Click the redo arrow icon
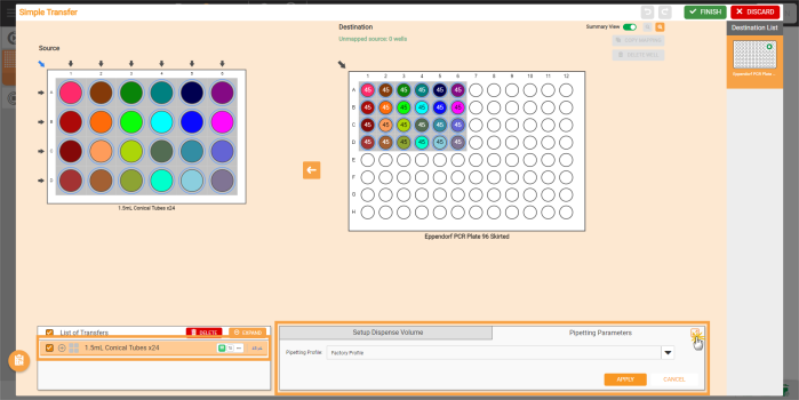Viewport: 799px width, 400px height. (665, 12)
